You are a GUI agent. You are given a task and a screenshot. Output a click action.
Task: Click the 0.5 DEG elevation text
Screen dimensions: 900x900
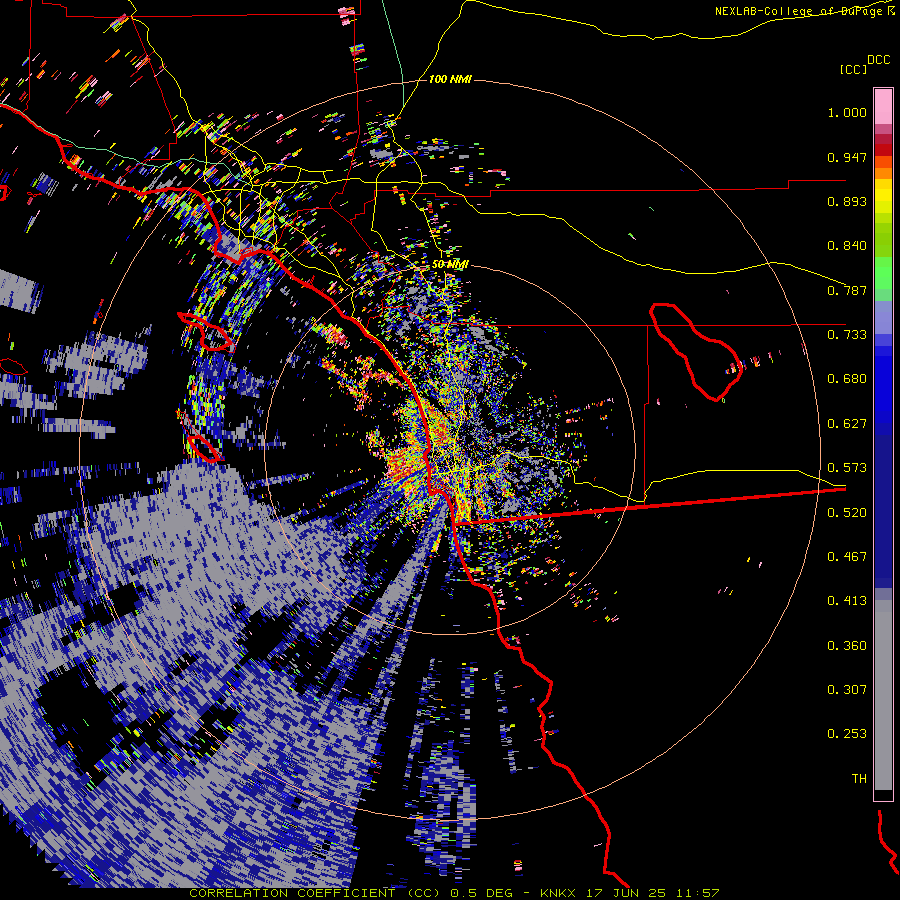point(481,893)
